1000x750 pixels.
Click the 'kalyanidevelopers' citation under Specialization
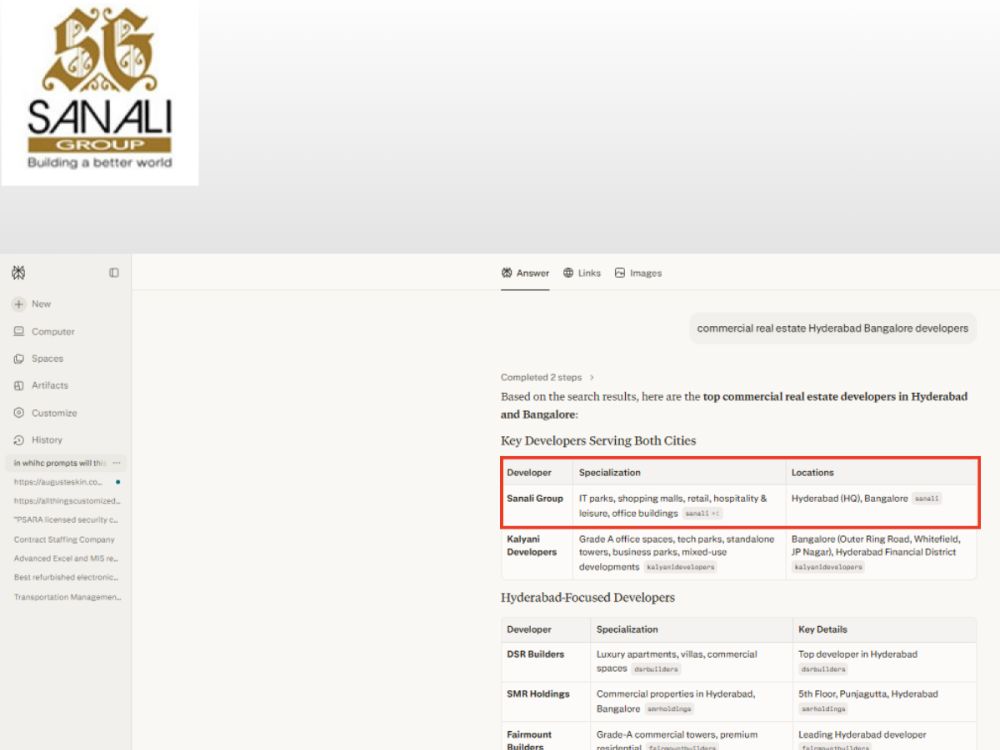pyautogui.click(x=680, y=567)
